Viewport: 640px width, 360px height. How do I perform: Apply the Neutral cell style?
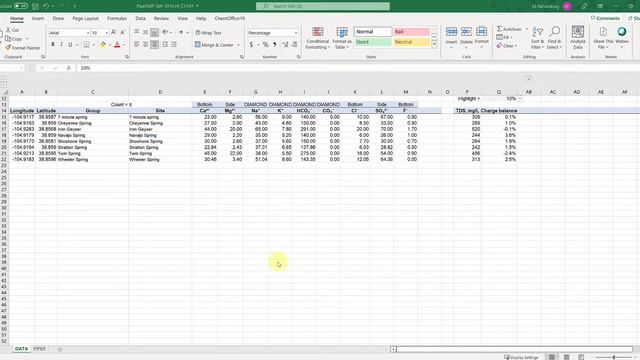pos(411,42)
